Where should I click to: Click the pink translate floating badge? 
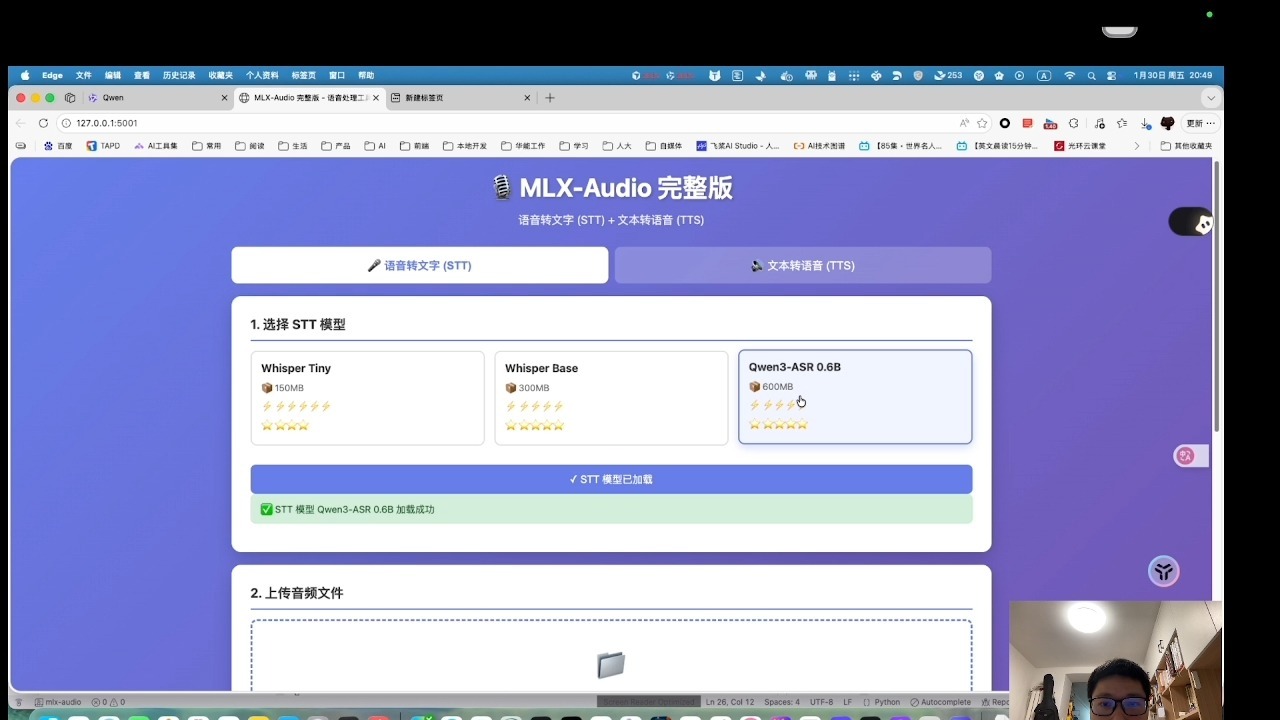point(1186,456)
